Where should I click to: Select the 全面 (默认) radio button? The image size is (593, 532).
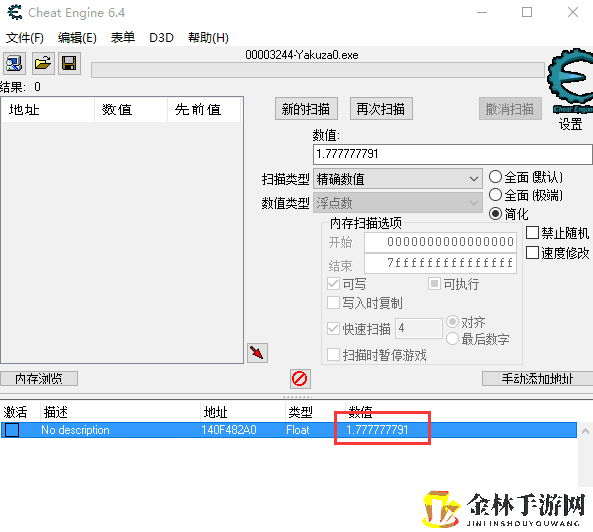click(495, 177)
